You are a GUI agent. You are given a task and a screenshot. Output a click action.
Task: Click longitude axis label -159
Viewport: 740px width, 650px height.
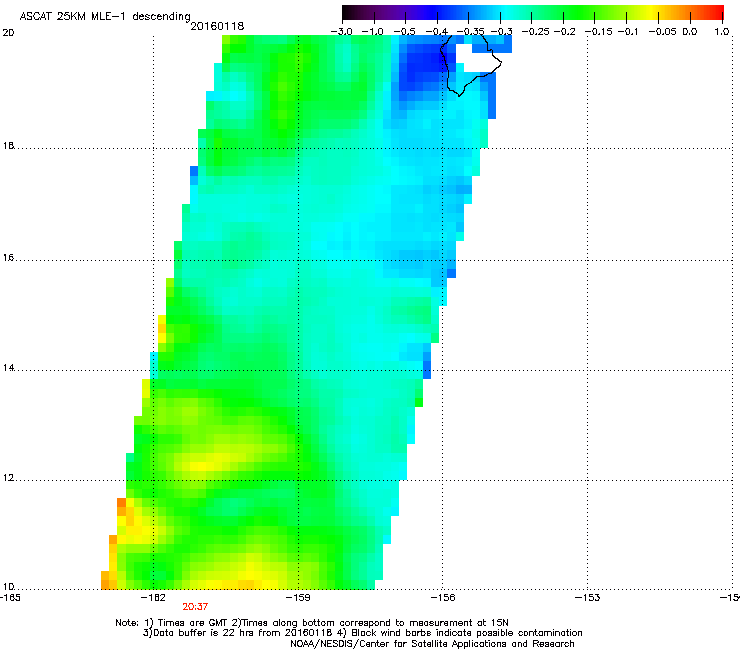298,598
